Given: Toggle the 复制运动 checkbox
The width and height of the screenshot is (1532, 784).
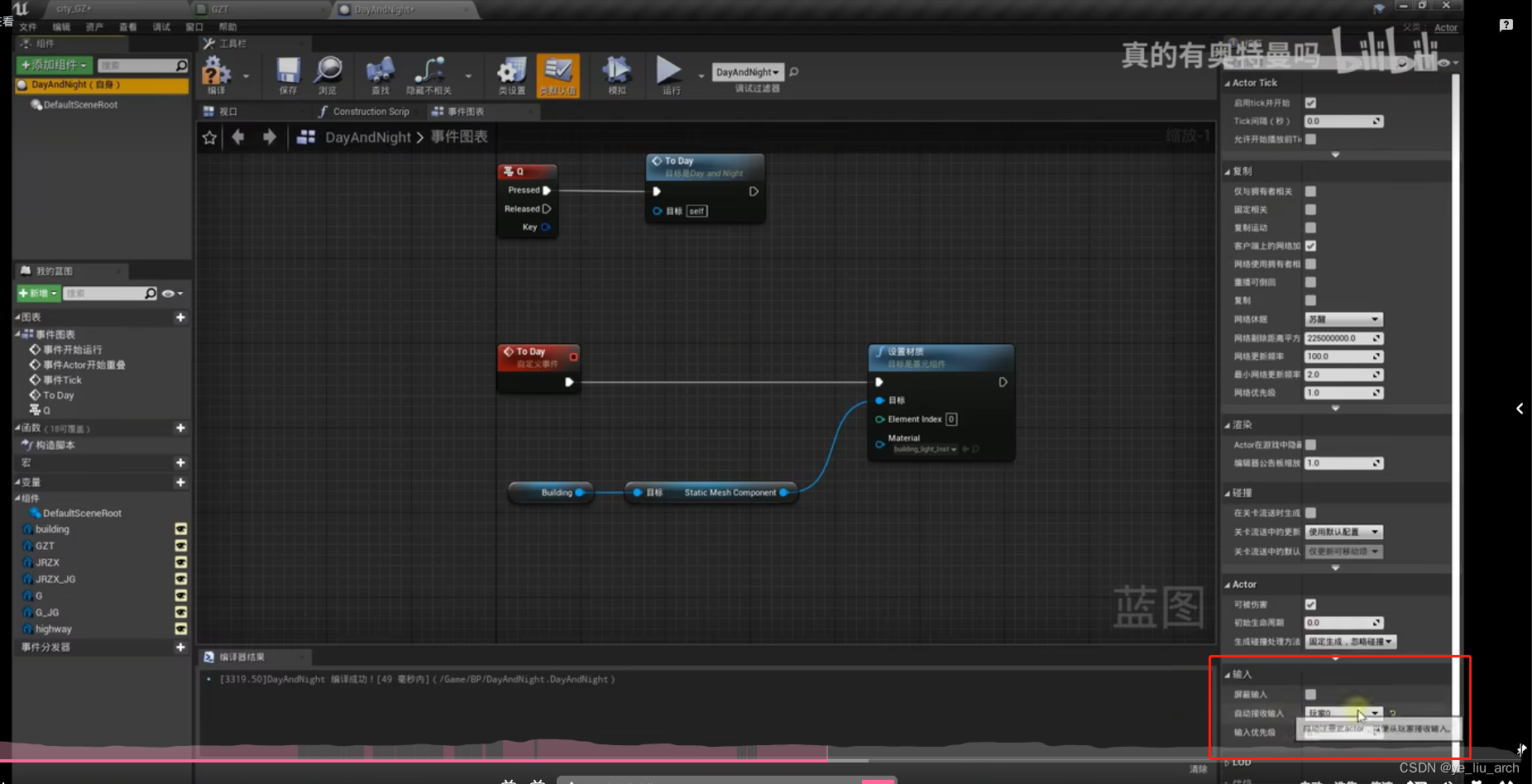Looking at the screenshot, I should pos(1310,227).
